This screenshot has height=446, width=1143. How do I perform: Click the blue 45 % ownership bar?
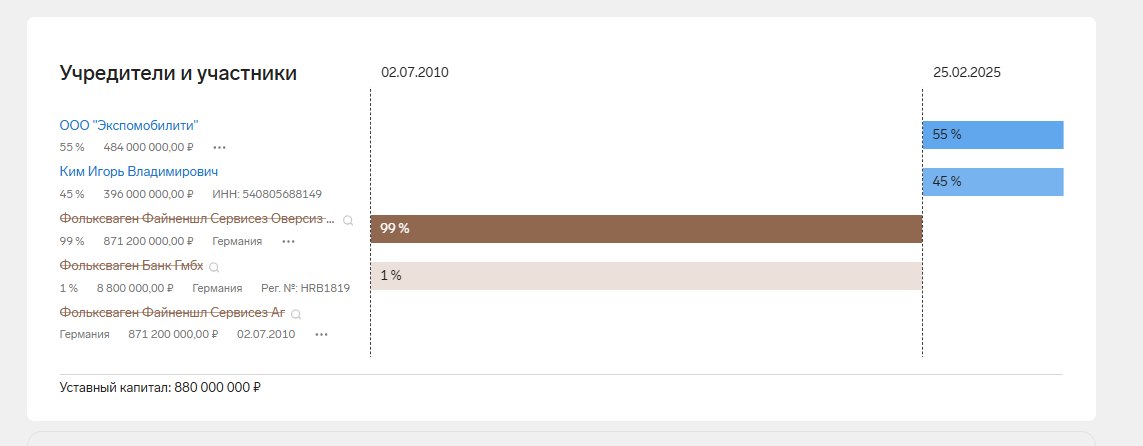tap(992, 182)
